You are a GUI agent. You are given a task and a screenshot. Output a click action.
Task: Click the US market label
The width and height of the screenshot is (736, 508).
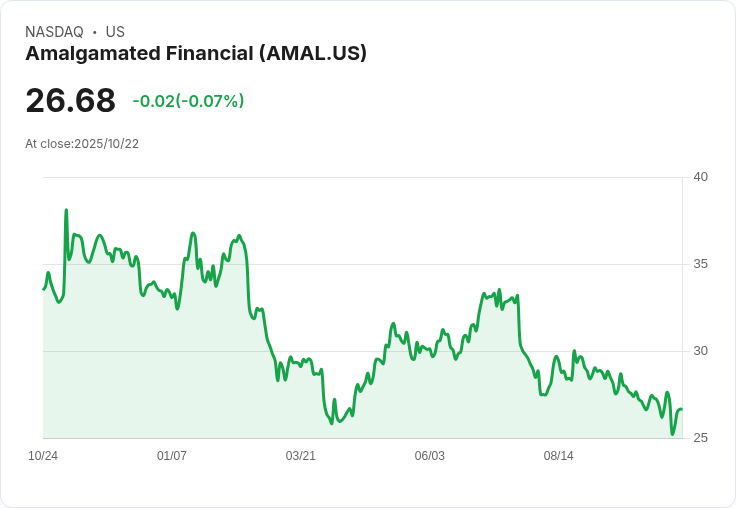[x=115, y=32]
